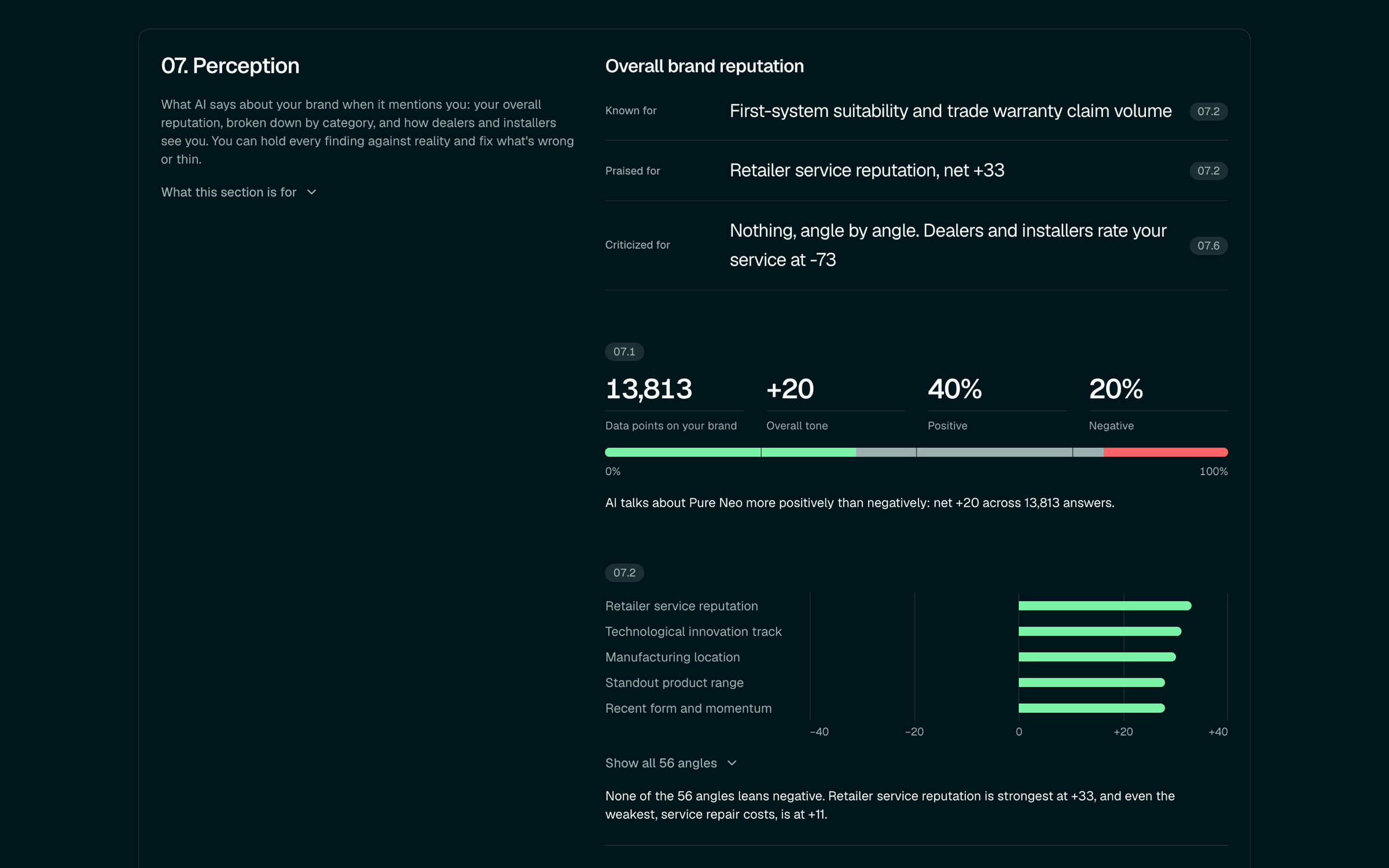The width and height of the screenshot is (1389, 868).
Task: Click the '+20' overall tone figure
Action: 790,389
